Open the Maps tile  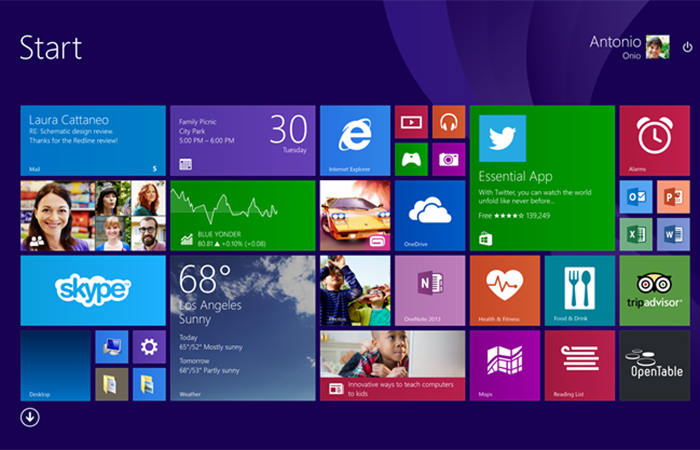click(505, 366)
